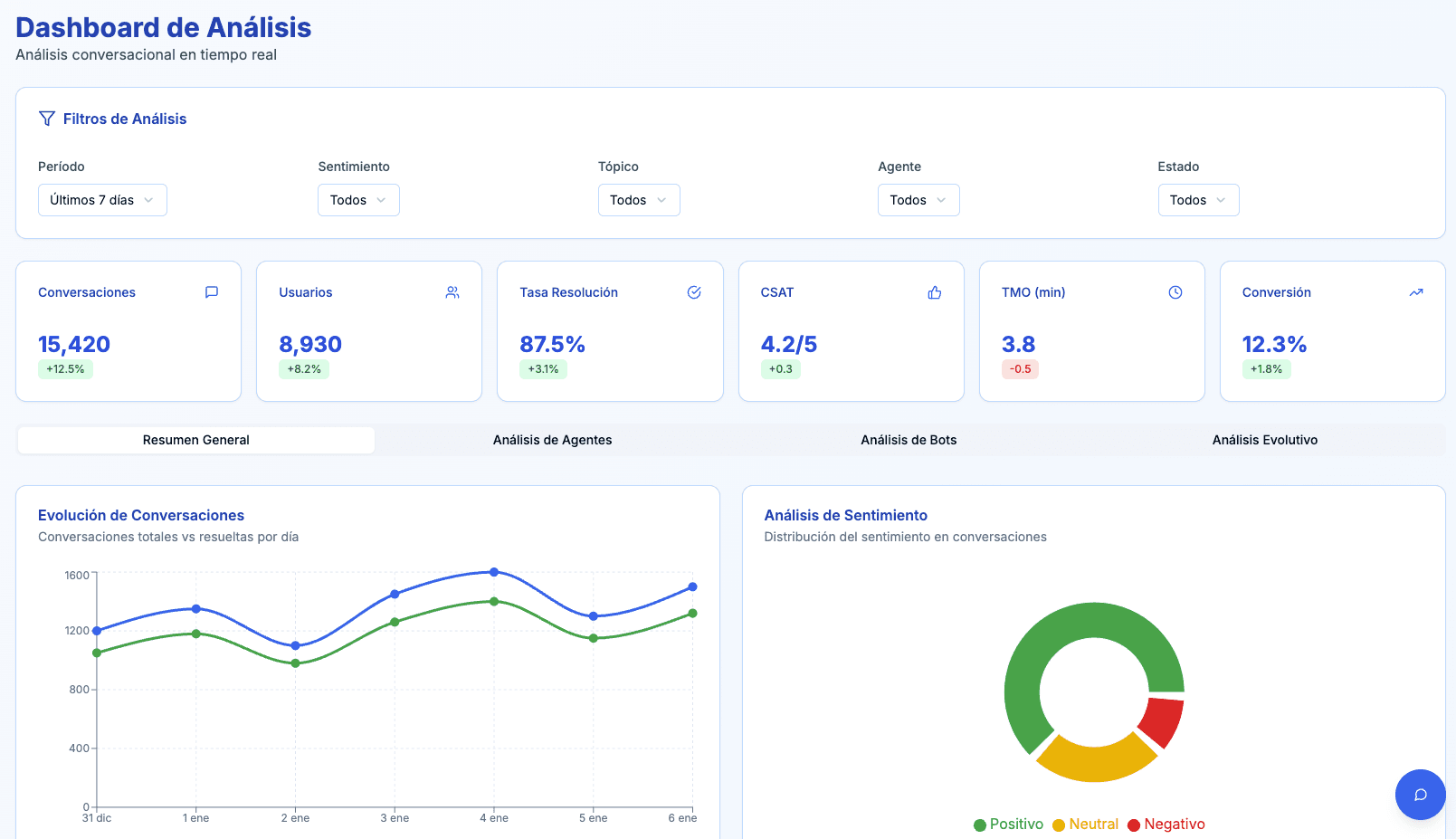Click the +0.3 badge

coord(781,369)
